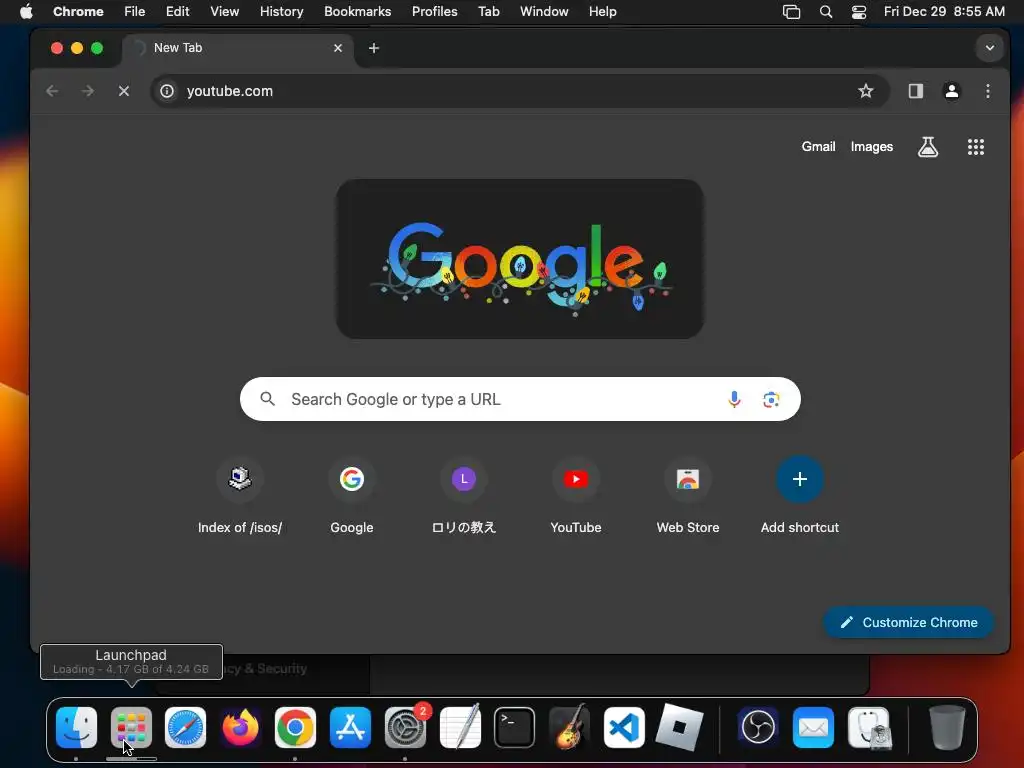Open Stage Manager menu bar icon

point(791,12)
